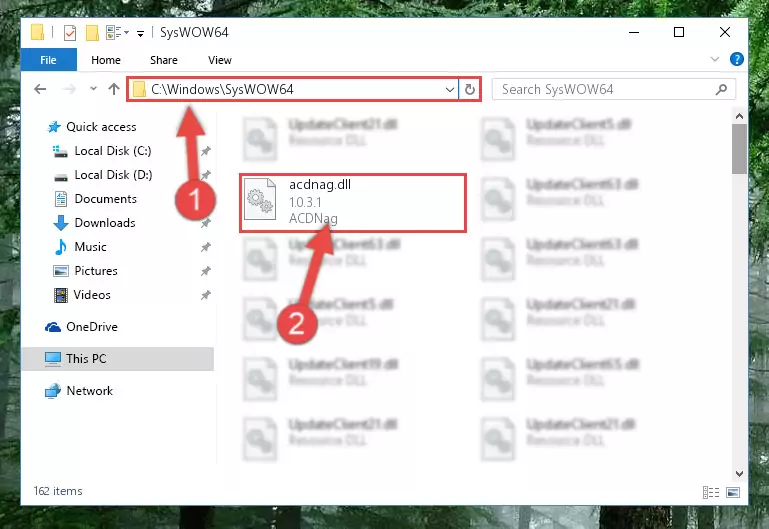Select This PC in navigation pane

[118, 359]
